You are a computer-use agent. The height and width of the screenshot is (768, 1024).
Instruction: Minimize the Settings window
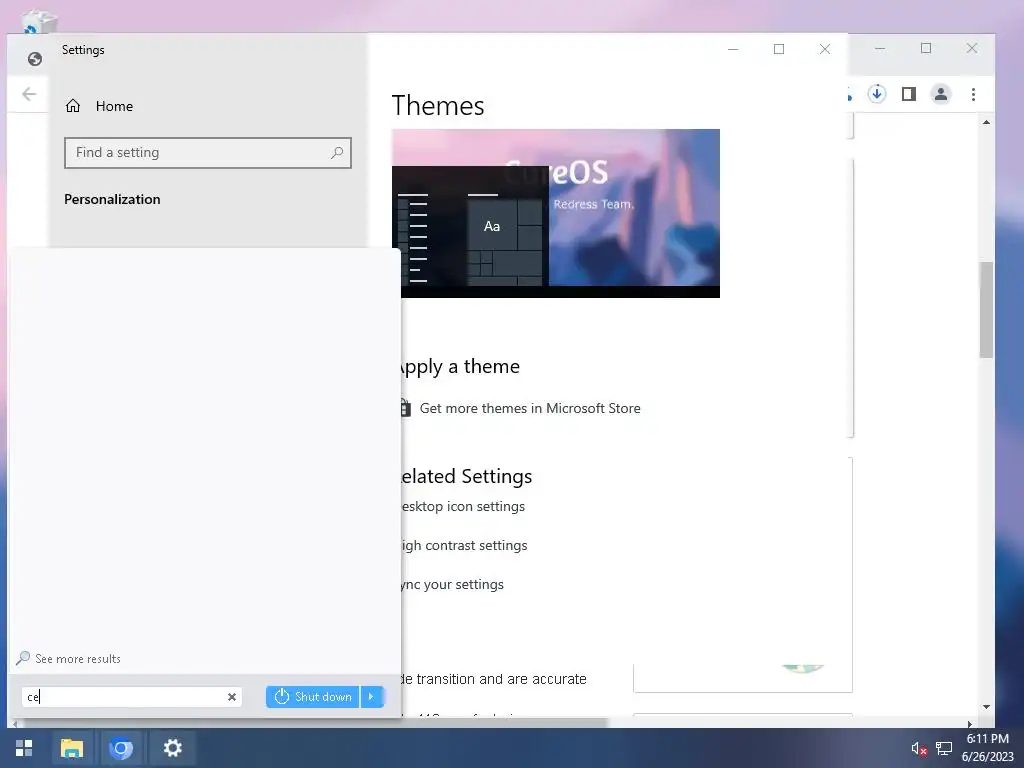(x=733, y=49)
